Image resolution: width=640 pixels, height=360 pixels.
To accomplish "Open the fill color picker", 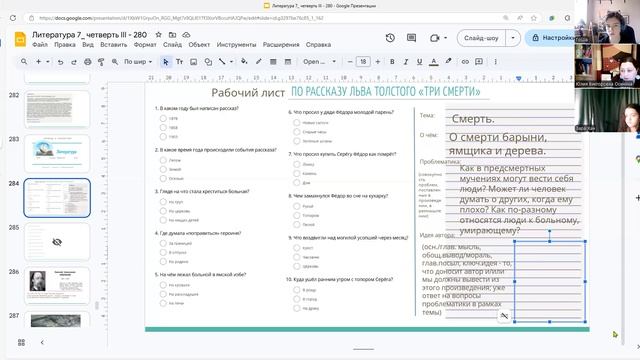I will (x=244, y=62).
